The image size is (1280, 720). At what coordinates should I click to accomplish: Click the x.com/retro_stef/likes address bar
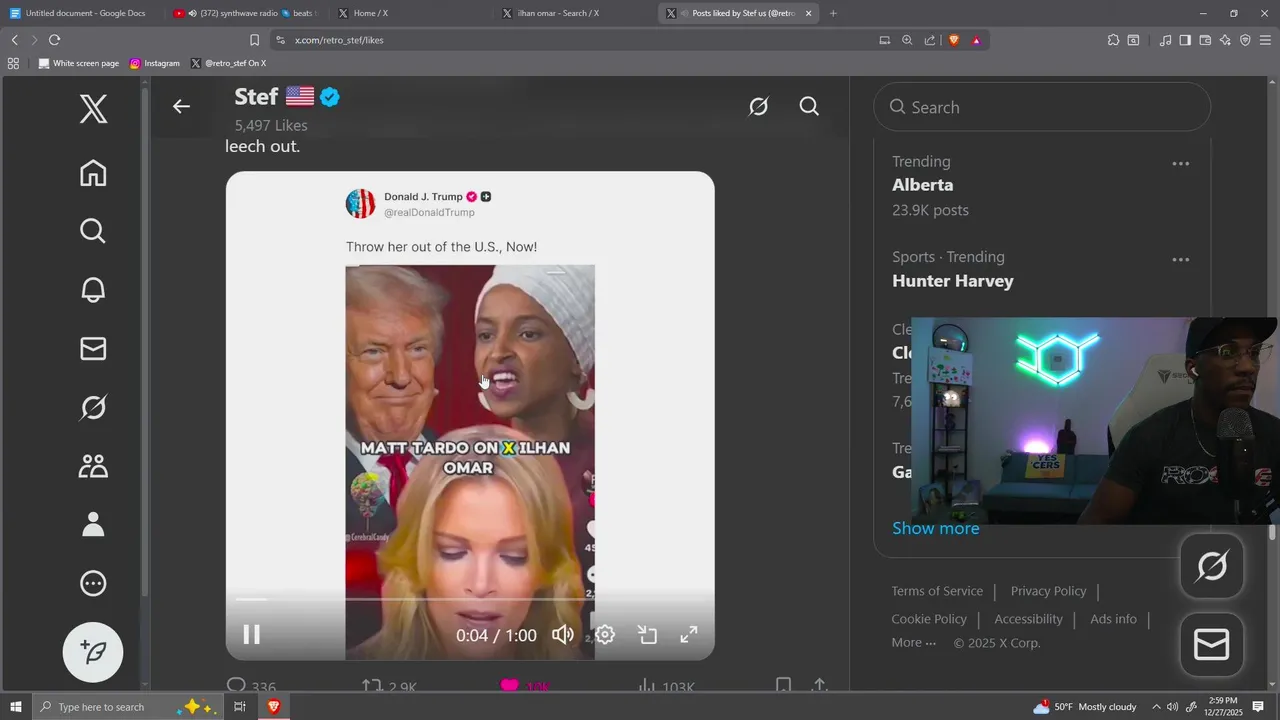[x=570, y=40]
